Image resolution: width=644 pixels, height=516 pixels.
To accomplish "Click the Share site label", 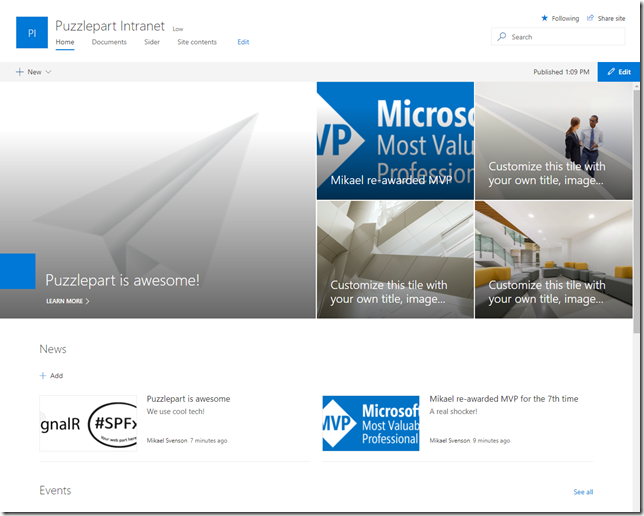I will coord(611,18).
